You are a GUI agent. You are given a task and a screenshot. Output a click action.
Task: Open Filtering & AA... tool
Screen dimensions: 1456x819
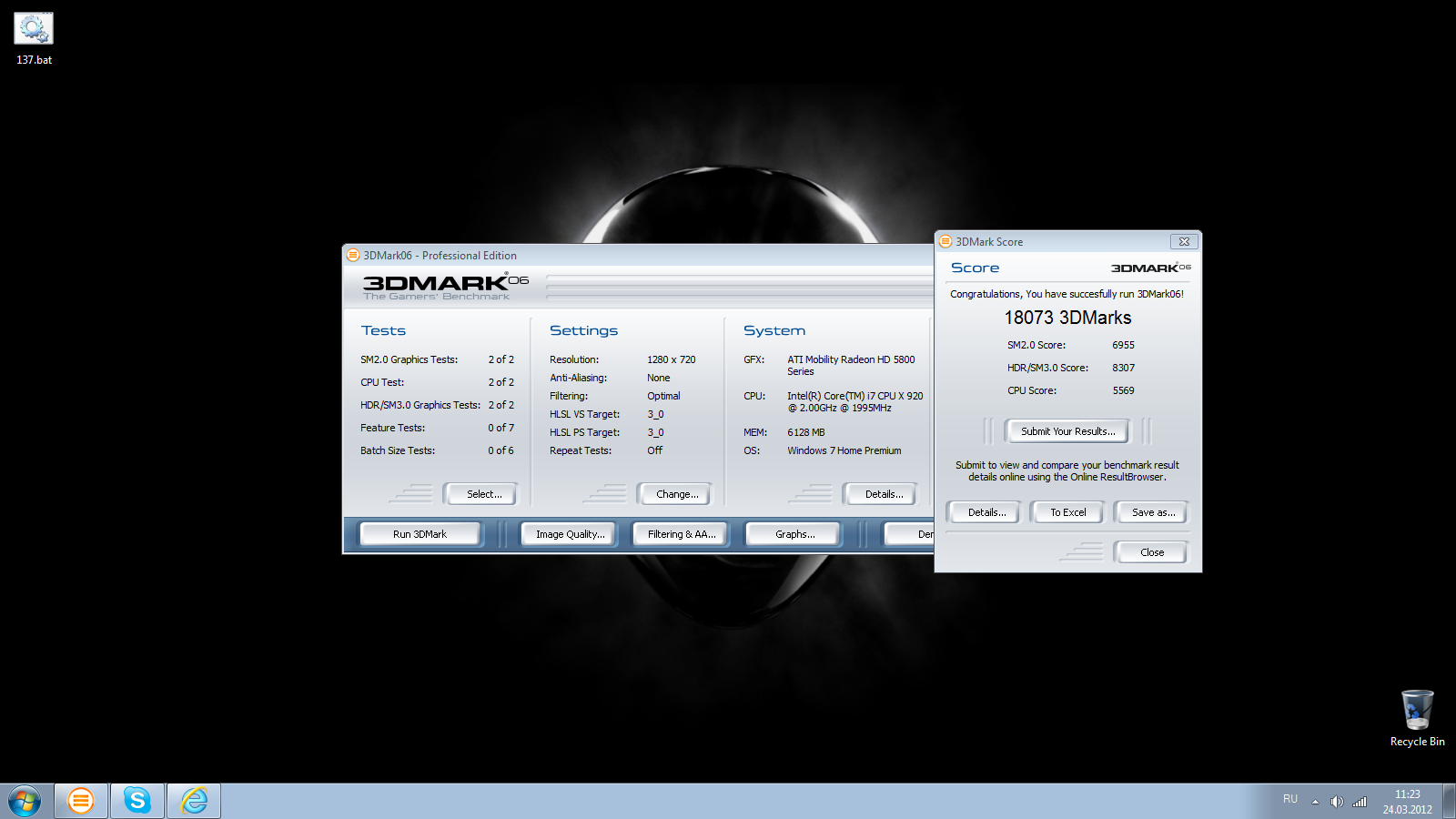coord(680,534)
